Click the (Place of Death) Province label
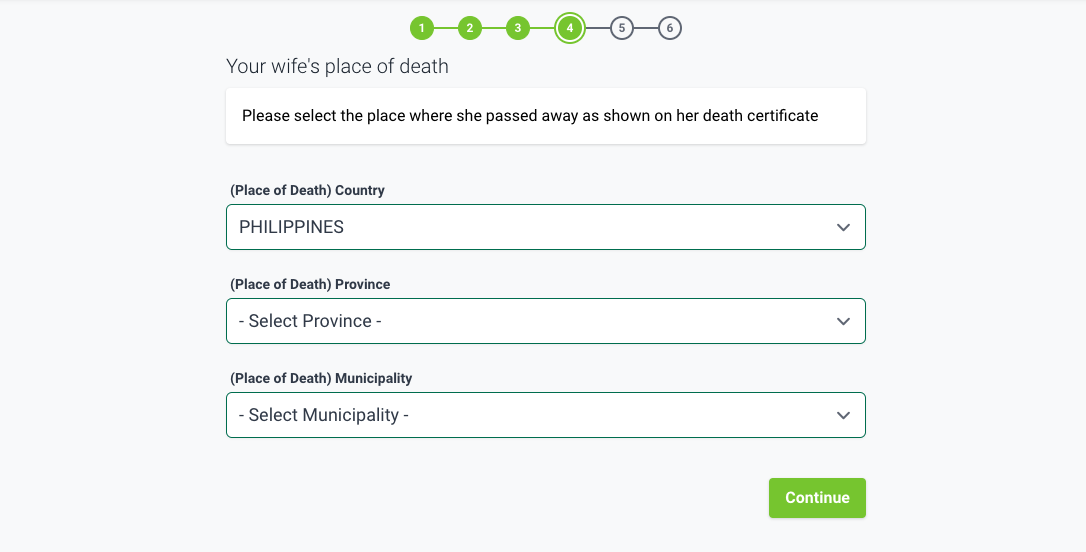 coord(310,284)
